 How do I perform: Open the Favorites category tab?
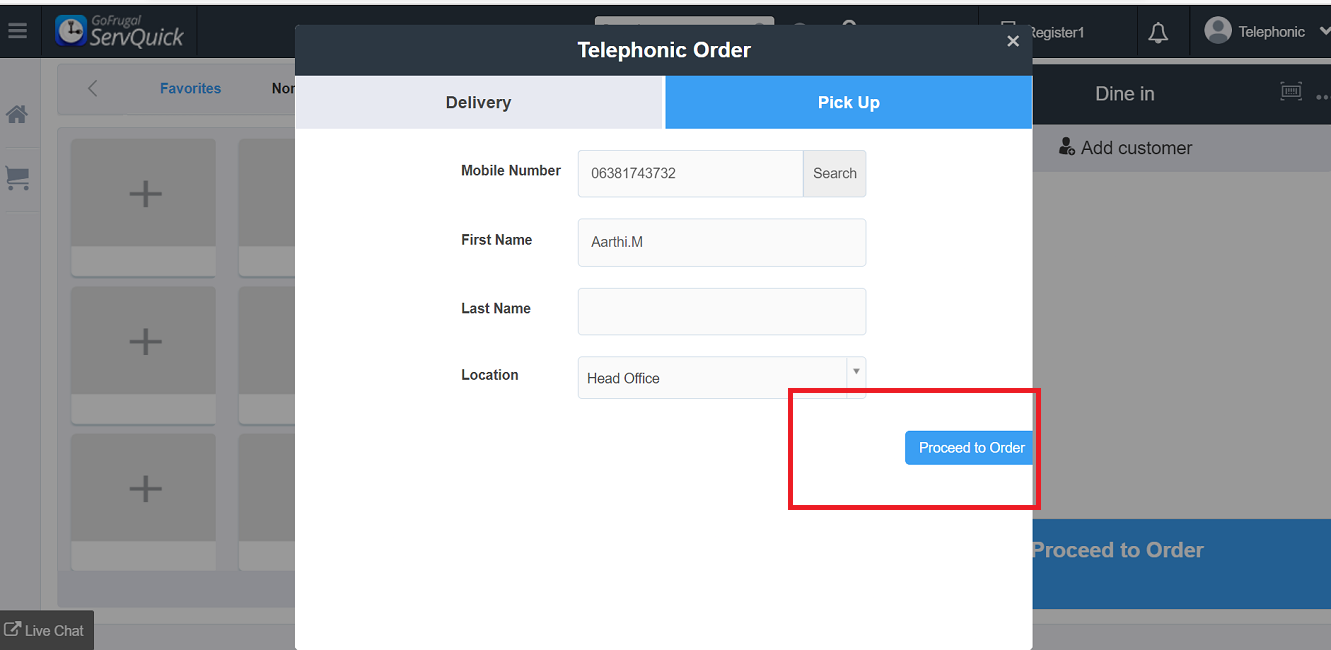point(190,89)
